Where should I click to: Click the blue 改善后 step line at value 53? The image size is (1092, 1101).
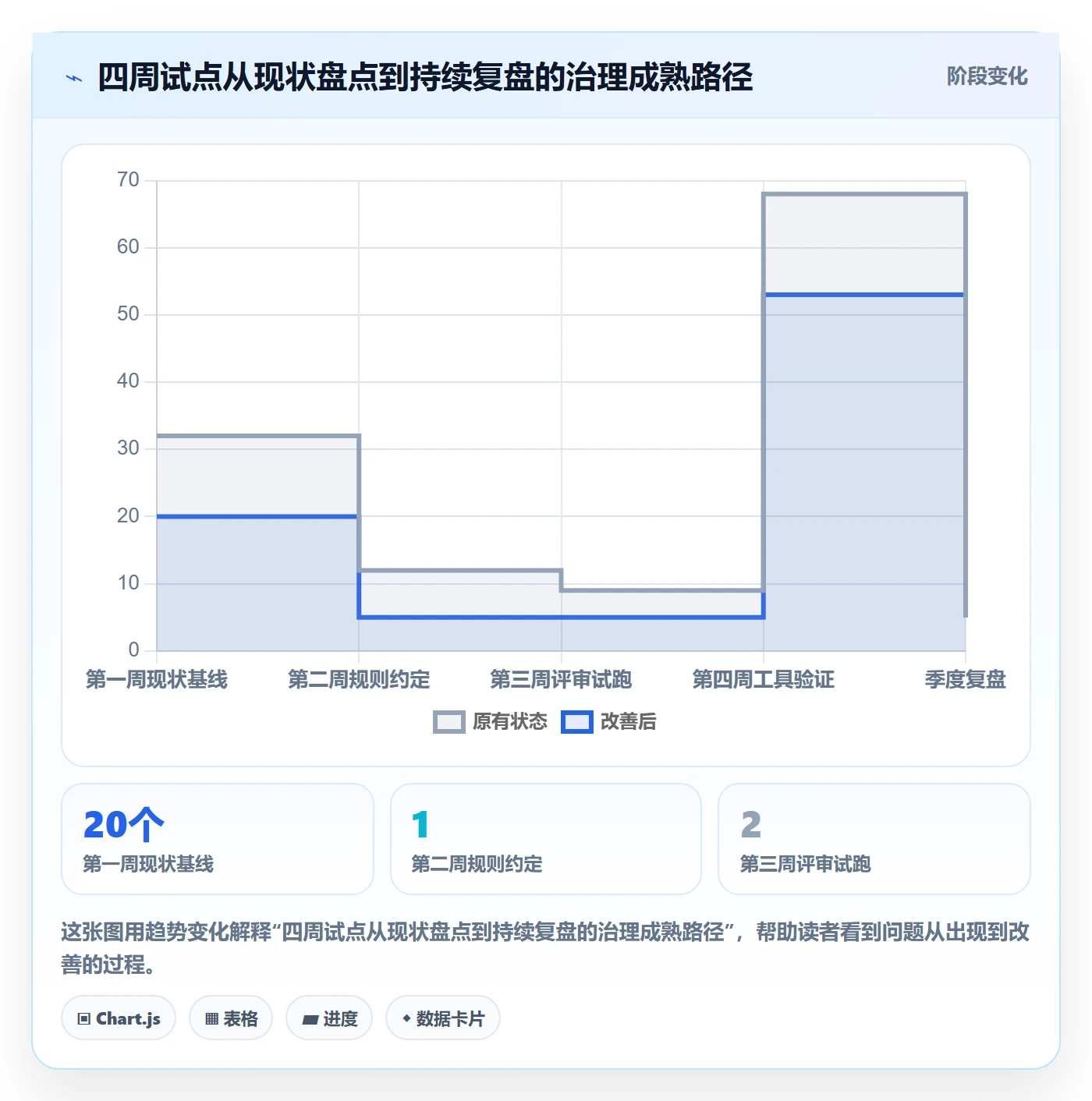click(864, 295)
